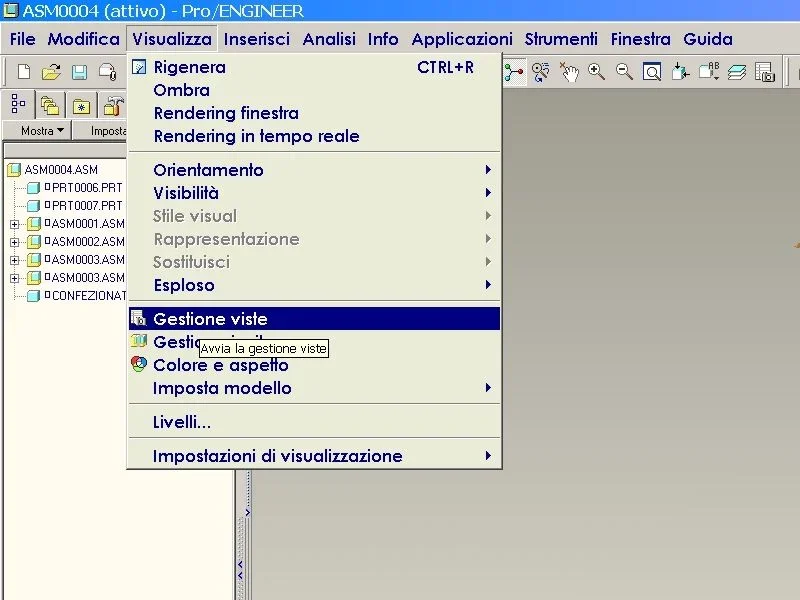Expand the Orientamento submenu
This screenshot has height=600, width=800.
tap(314, 169)
